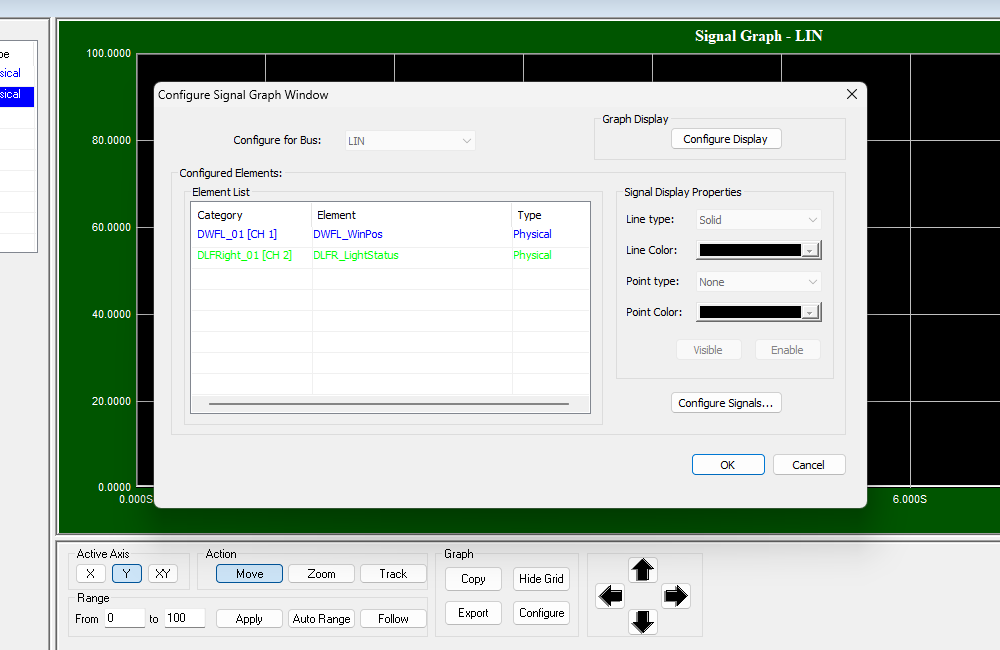Open the Point Color picker
Screen dimensions: 1000x650
pyautogui.click(x=758, y=312)
